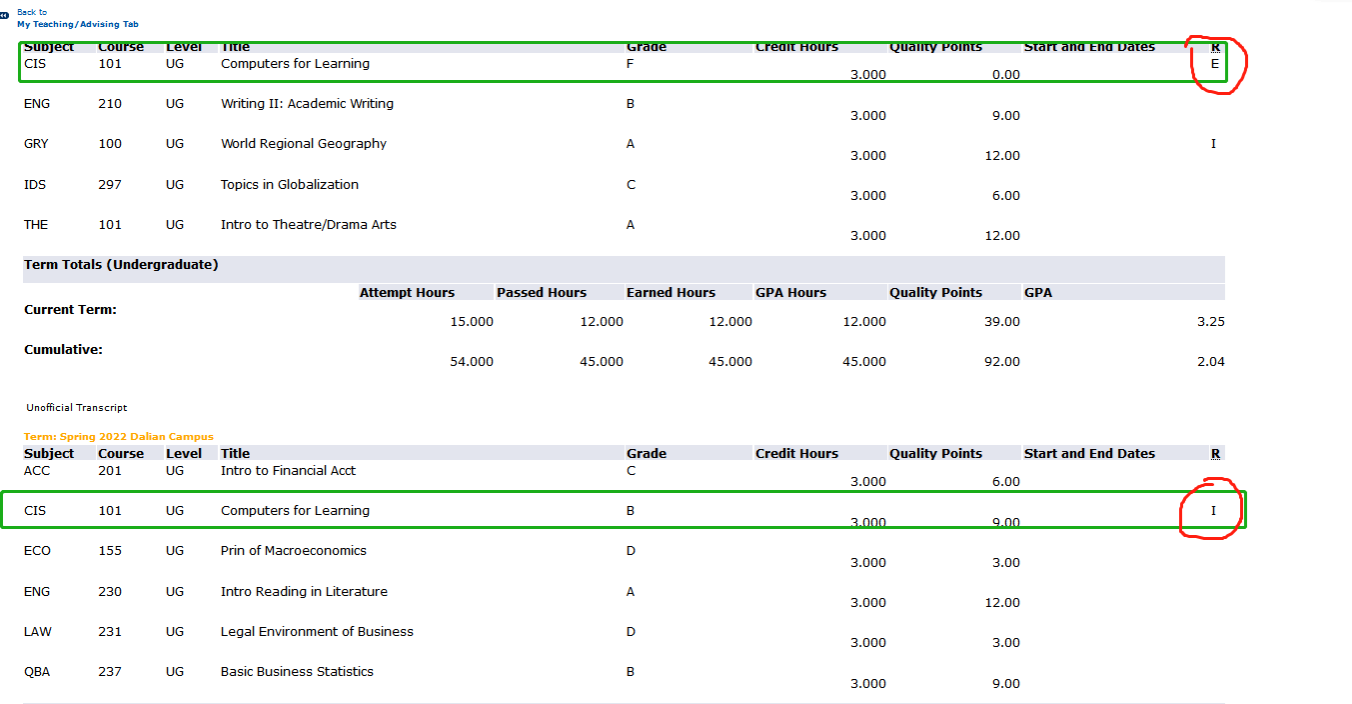Click the Attempt Hours column header
The image size is (1352, 704).
click(x=406, y=293)
